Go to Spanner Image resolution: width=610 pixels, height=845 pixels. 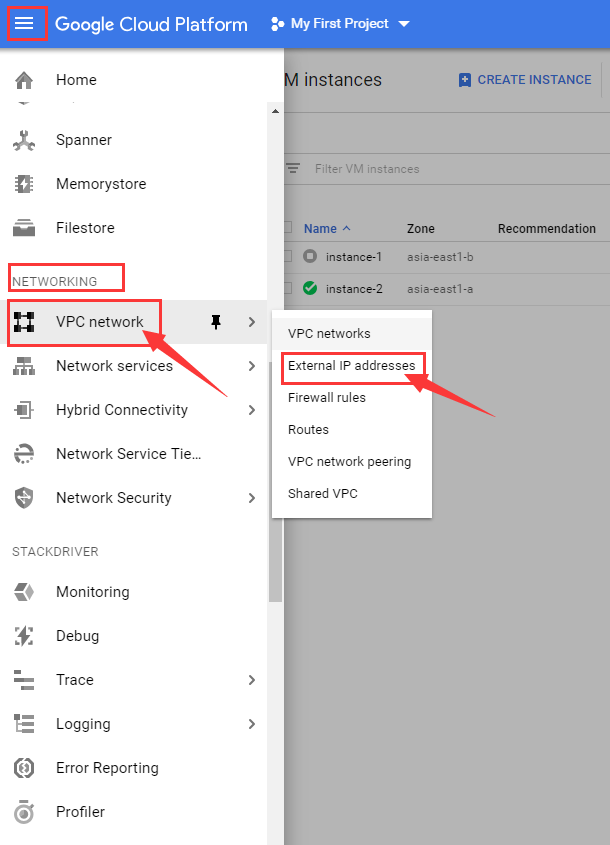pos(84,140)
